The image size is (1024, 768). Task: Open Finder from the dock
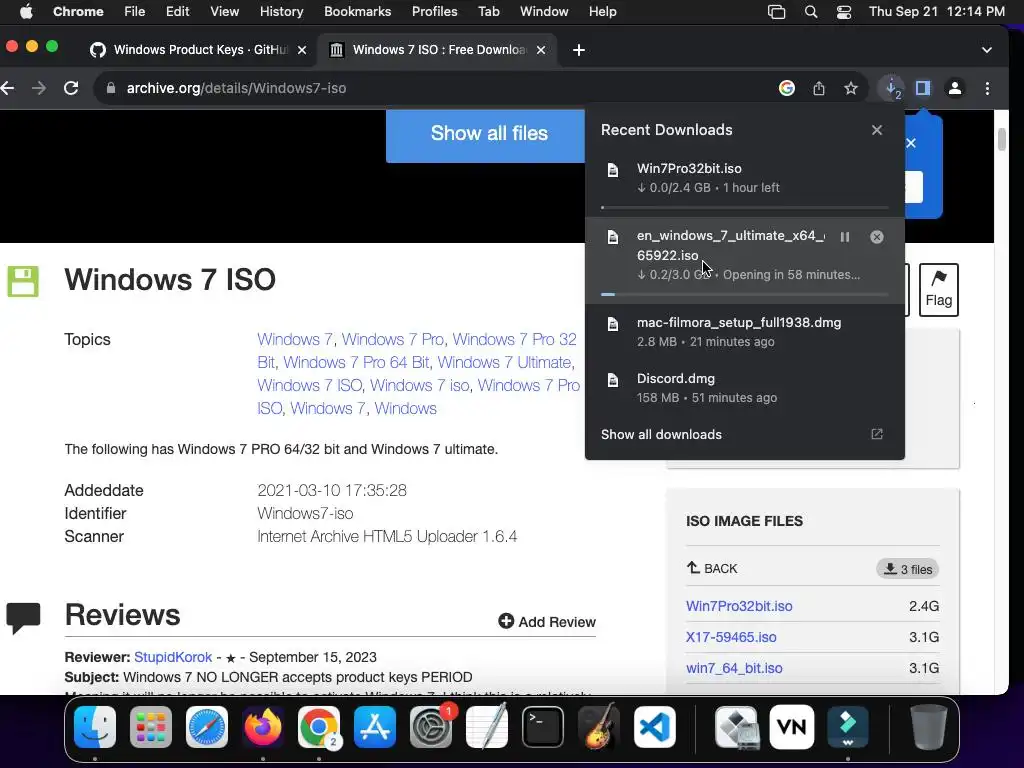click(x=95, y=727)
